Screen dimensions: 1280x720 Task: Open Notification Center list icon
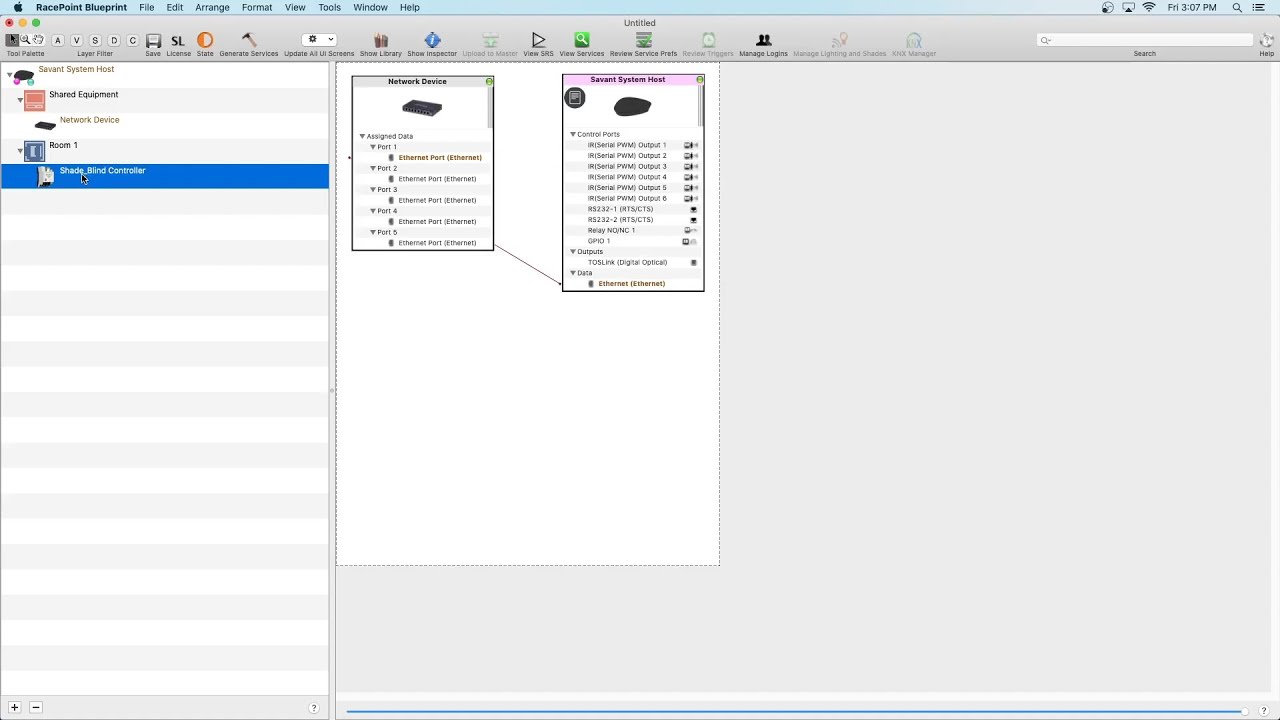1259,7
